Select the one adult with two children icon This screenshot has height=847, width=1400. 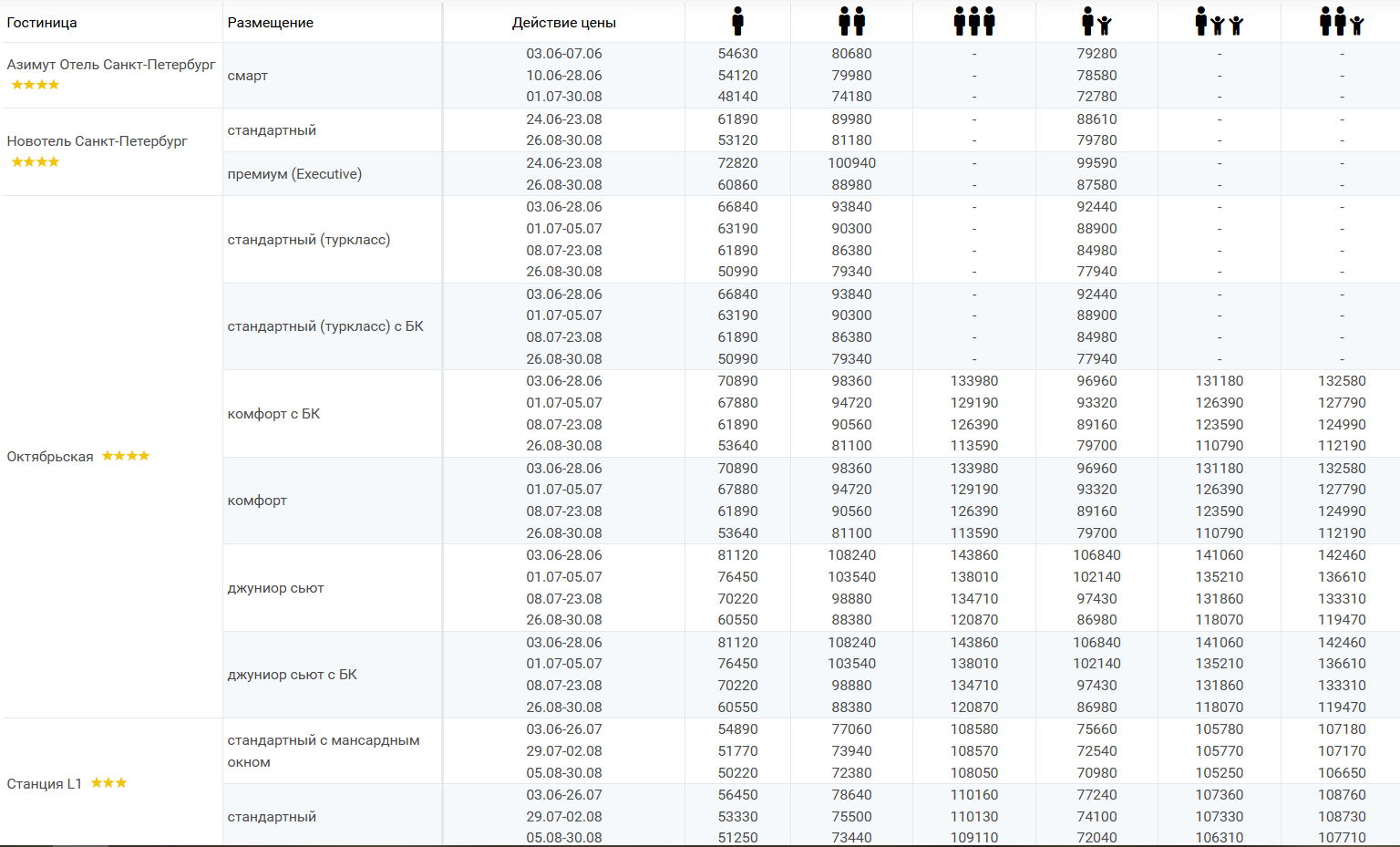coord(1220,21)
